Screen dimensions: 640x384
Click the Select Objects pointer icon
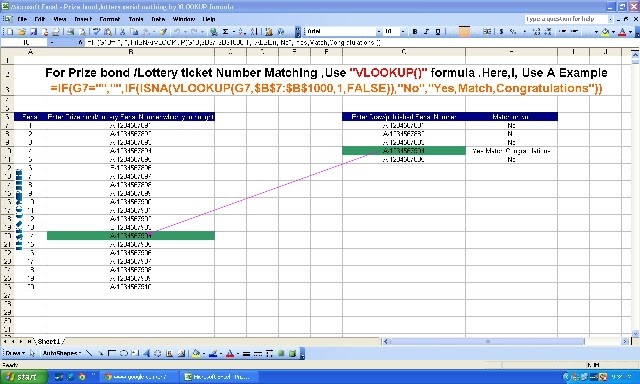coord(33,353)
